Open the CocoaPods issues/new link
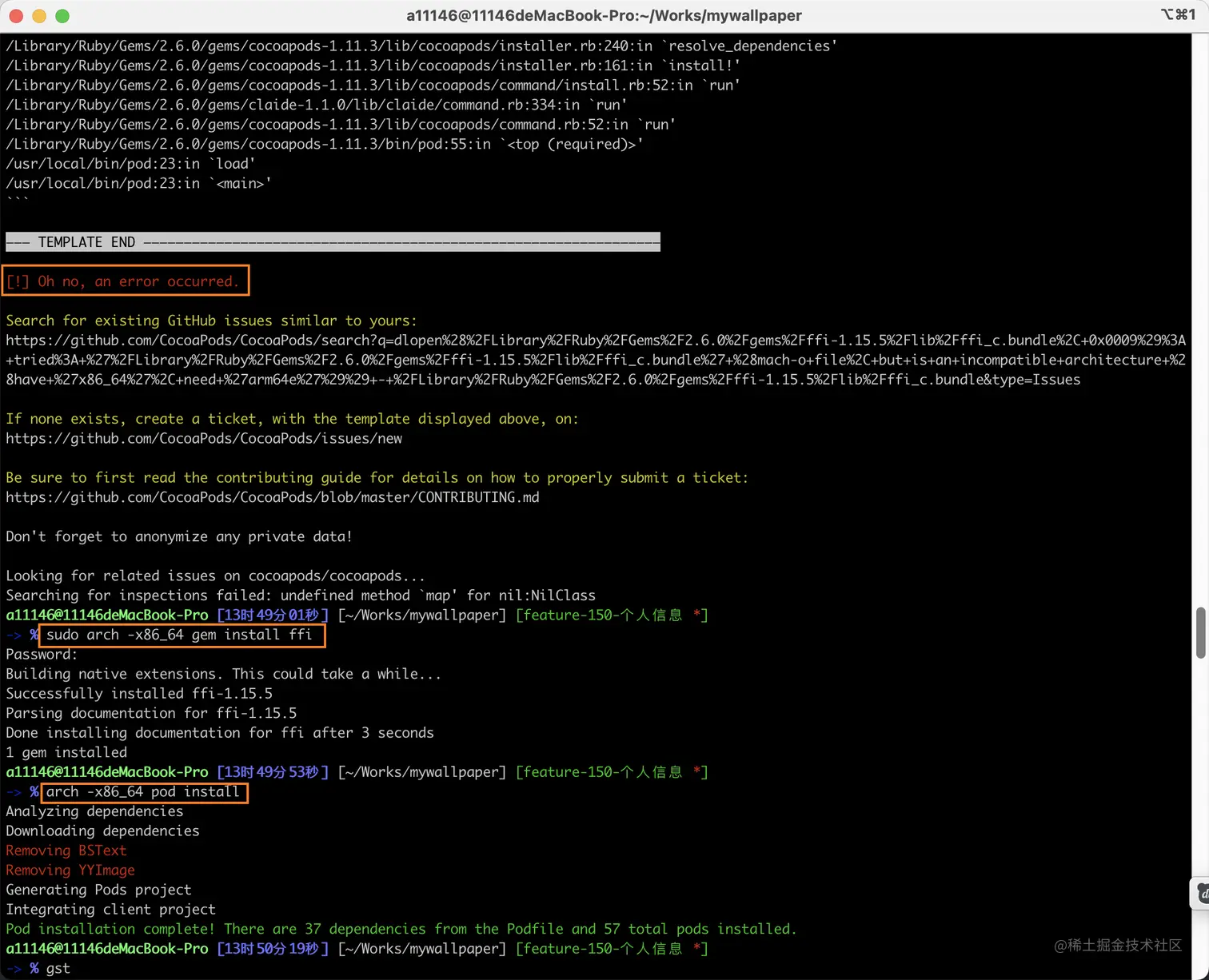 [204, 438]
